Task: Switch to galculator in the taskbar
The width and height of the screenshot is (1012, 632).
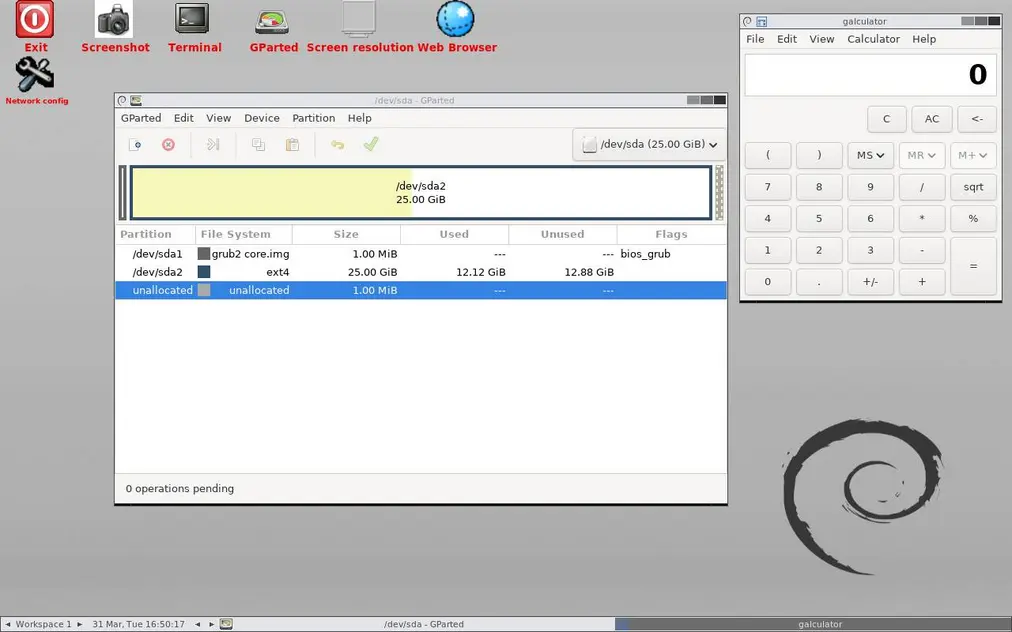Action: (813, 624)
